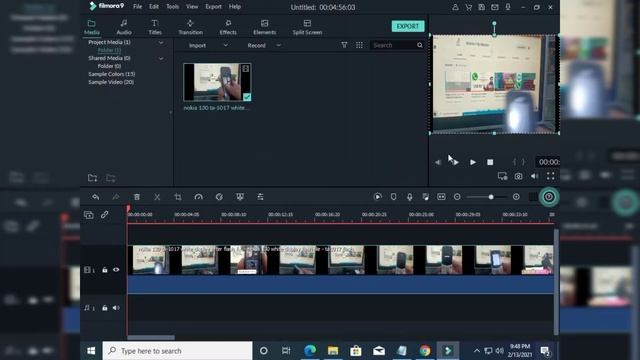Click the Marker shield icon
Image resolution: width=640 pixels, height=360 pixels.
pos(393,197)
